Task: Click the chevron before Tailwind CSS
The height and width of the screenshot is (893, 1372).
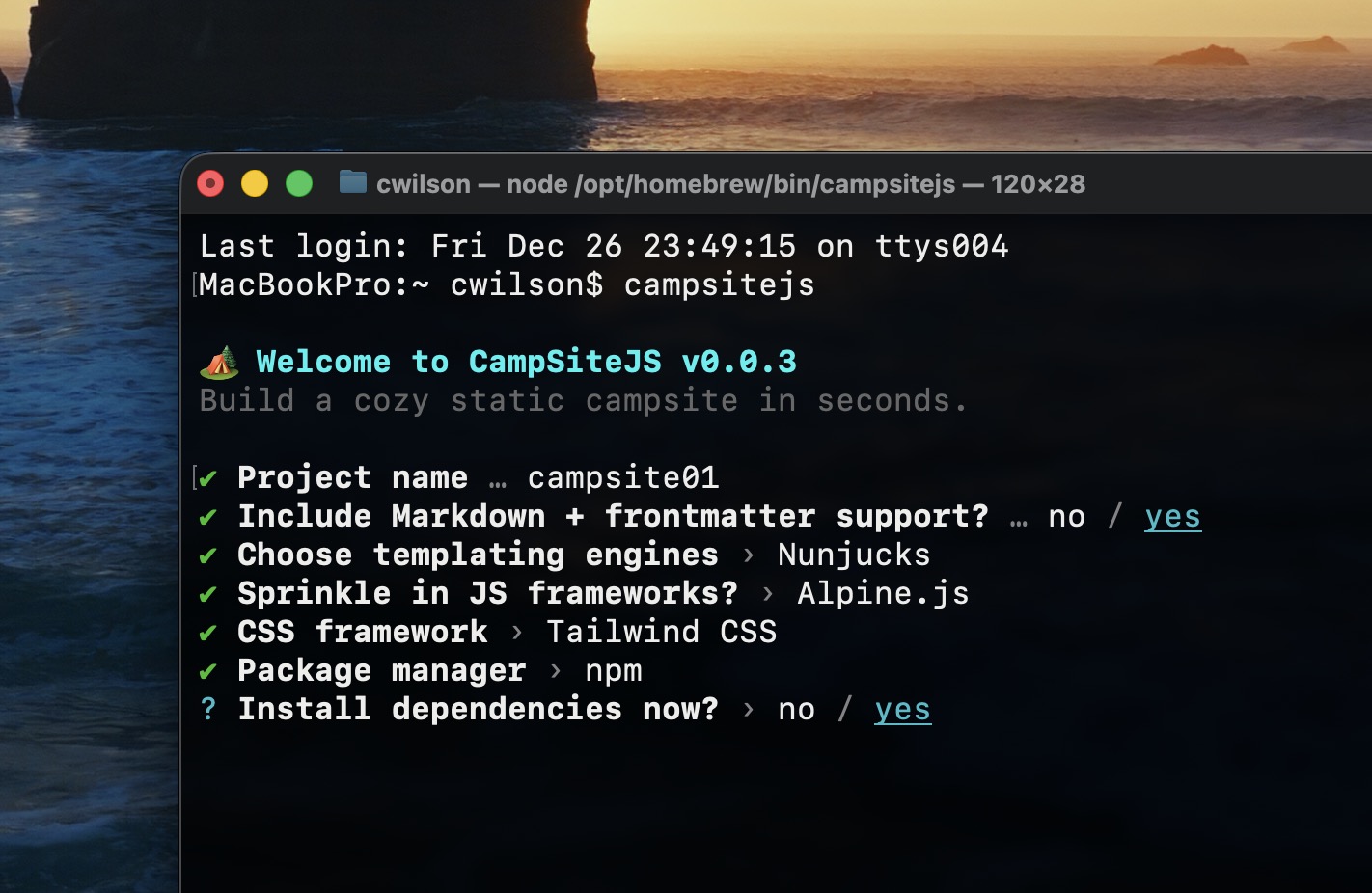Action: pos(516,632)
